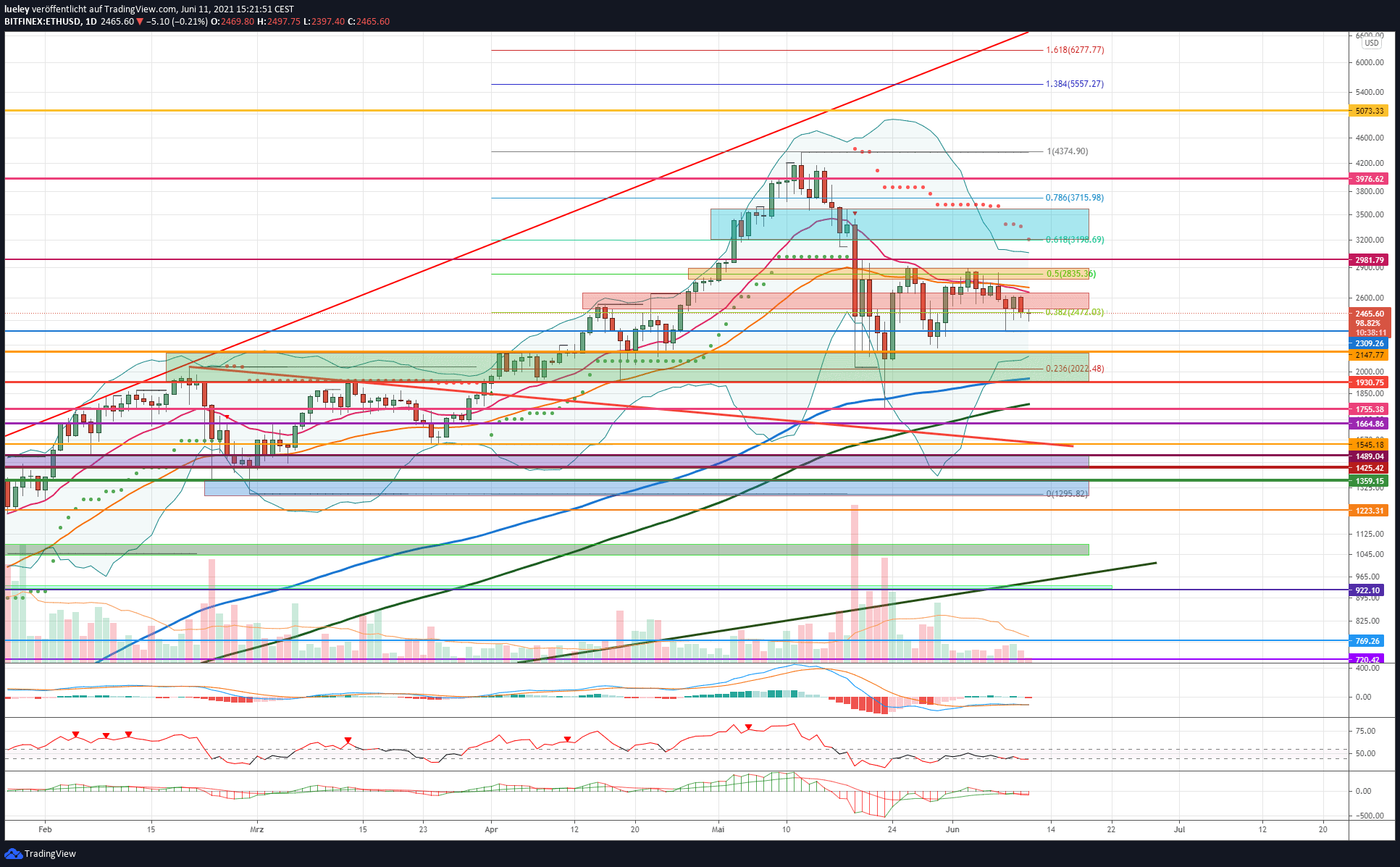This screenshot has height=867, width=1400.
Task: Click the dark red 1489.04 price label
Action: (x=1369, y=456)
